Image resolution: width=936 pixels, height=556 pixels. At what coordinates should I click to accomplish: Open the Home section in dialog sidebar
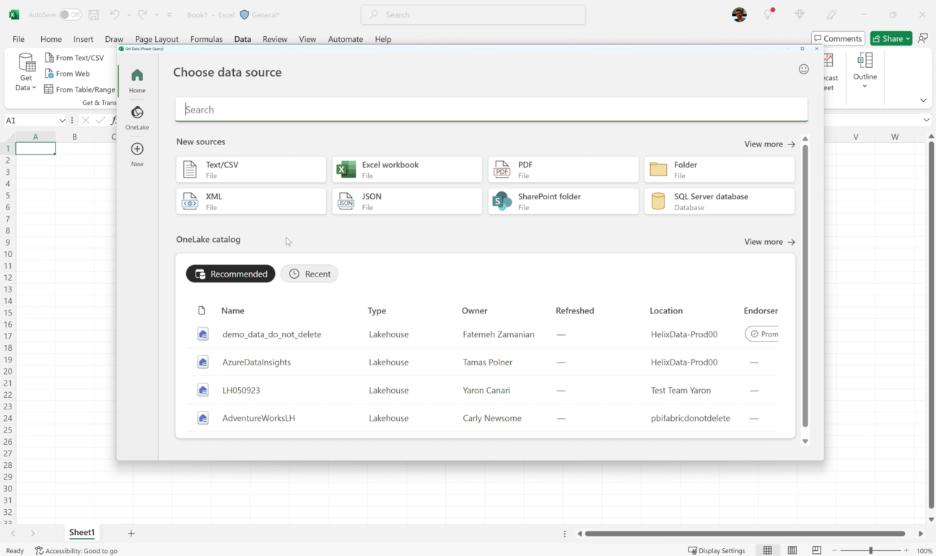[137, 80]
